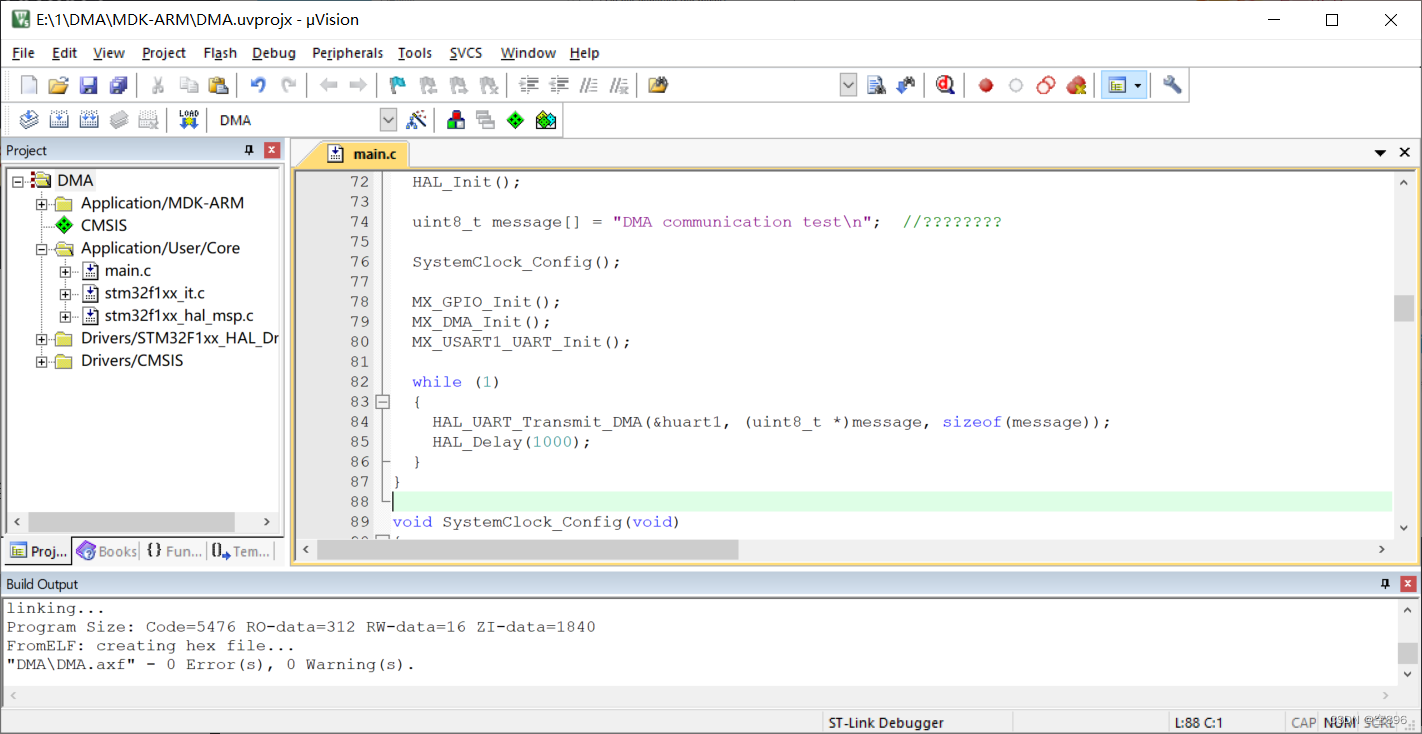Expand stm32f1xx_it.c tree node
This screenshot has height=734, width=1422.
[66, 293]
